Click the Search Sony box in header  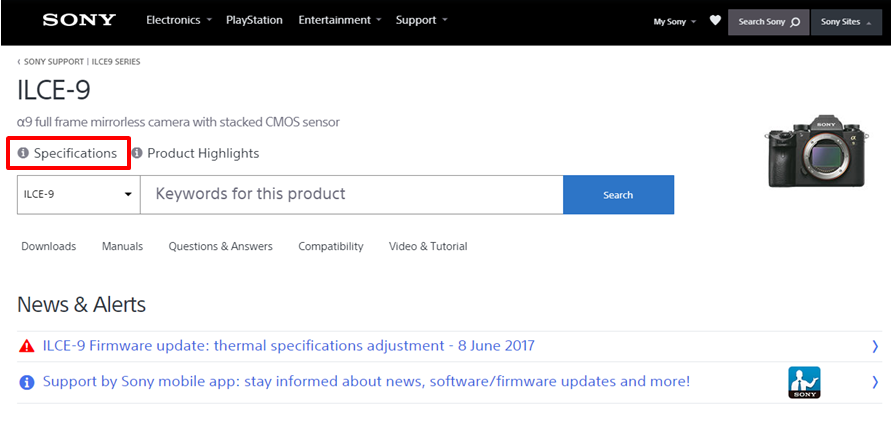click(x=768, y=21)
